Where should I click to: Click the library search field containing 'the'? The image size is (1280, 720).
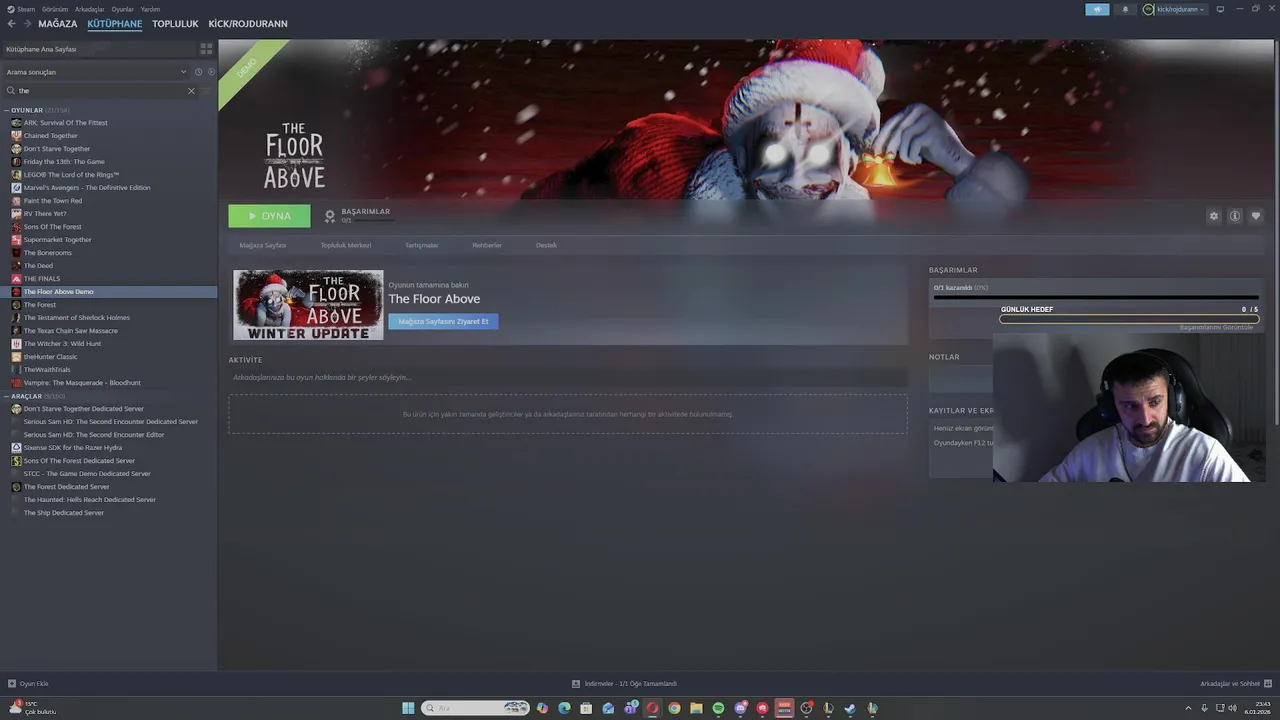click(x=100, y=91)
